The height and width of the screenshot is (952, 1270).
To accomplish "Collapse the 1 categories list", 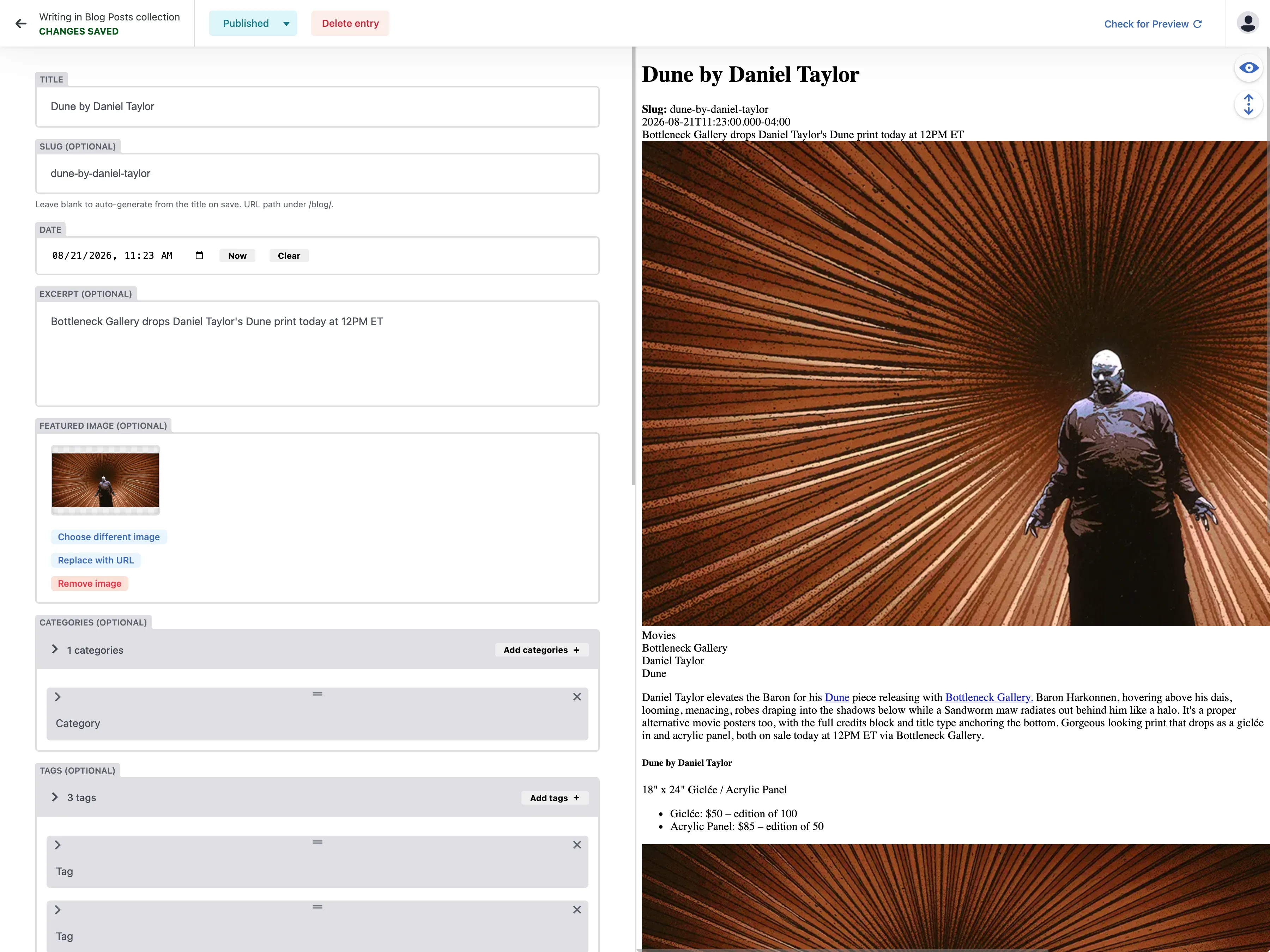I will tap(55, 649).
